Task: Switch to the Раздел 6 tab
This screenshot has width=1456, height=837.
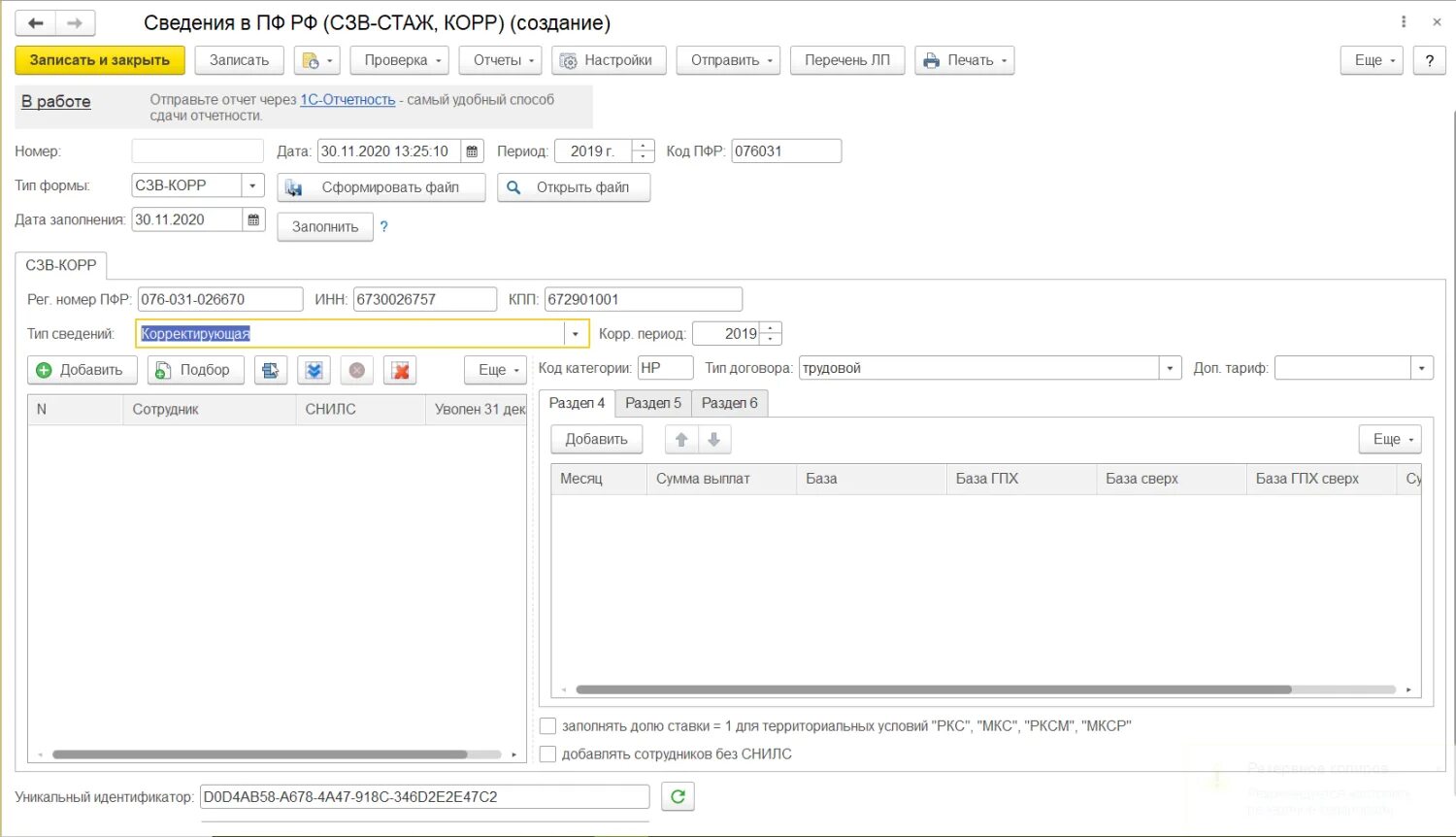Action: point(730,403)
